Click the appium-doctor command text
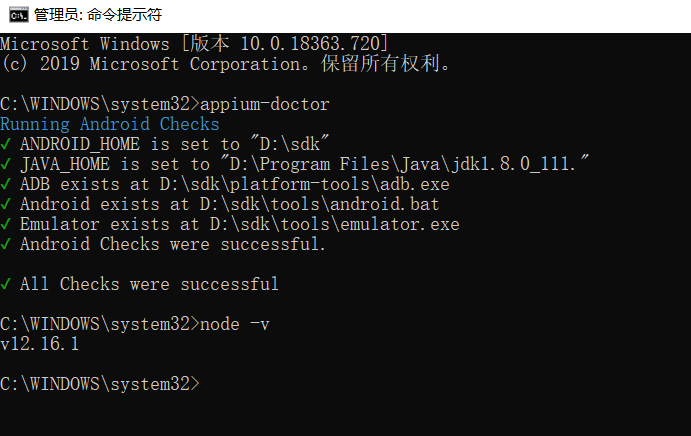 coord(265,104)
